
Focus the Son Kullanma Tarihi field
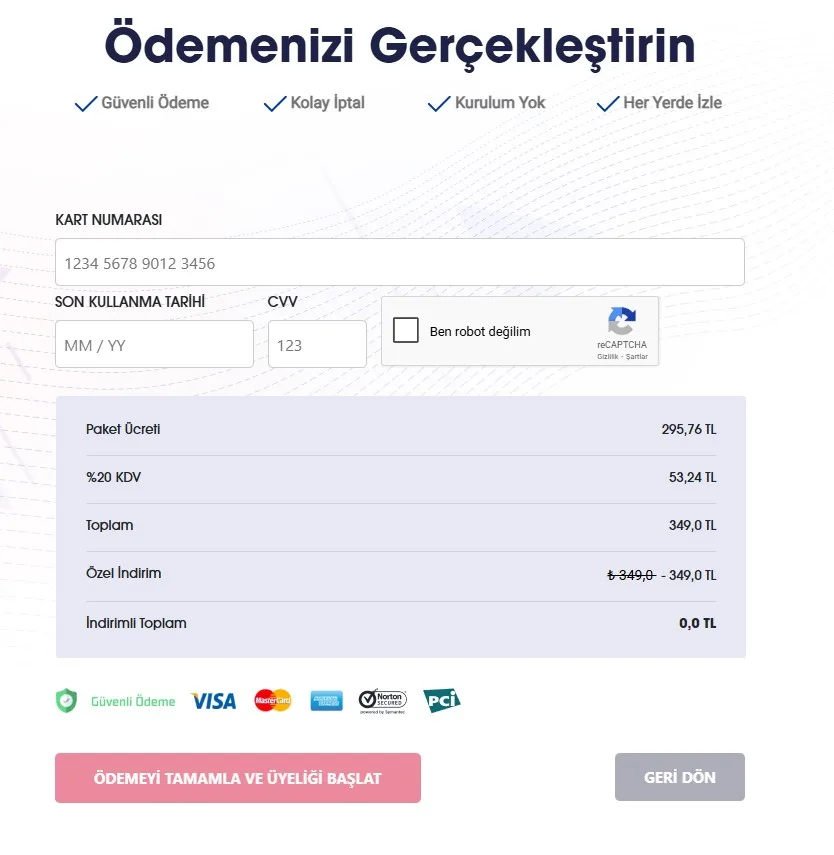pos(154,345)
